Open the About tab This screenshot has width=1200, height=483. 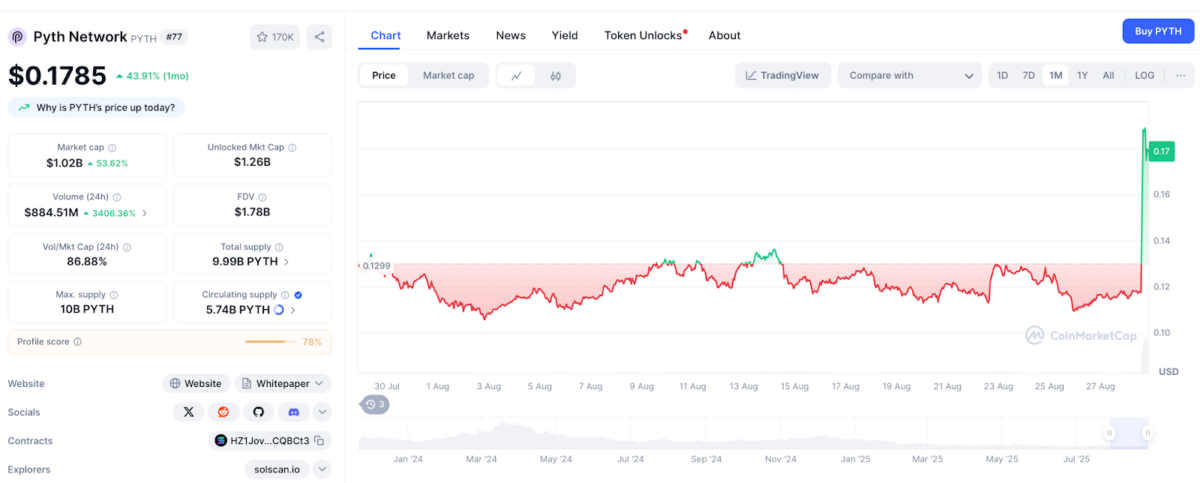click(725, 35)
